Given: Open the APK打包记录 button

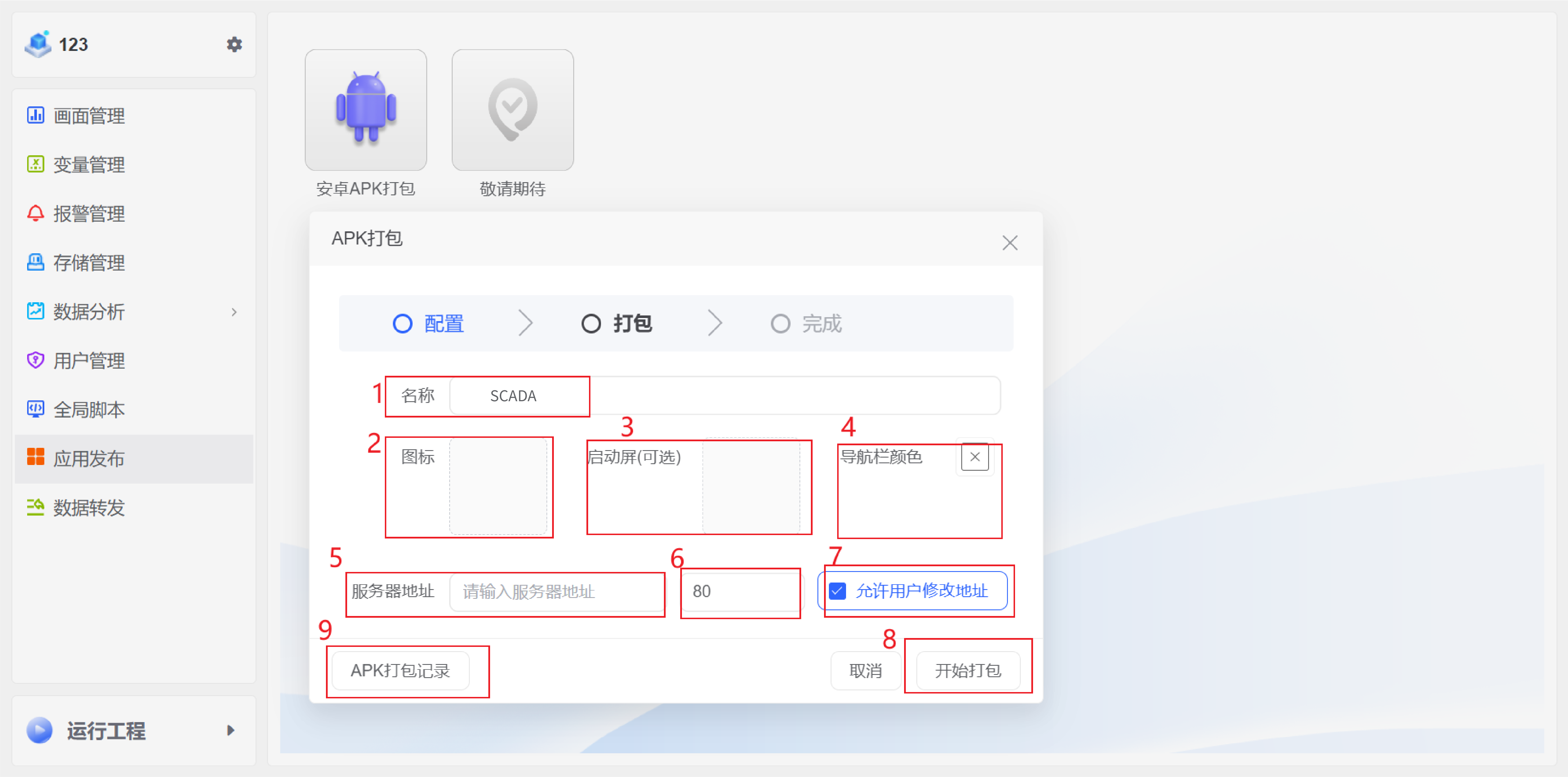Looking at the screenshot, I should click(x=400, y=670).
